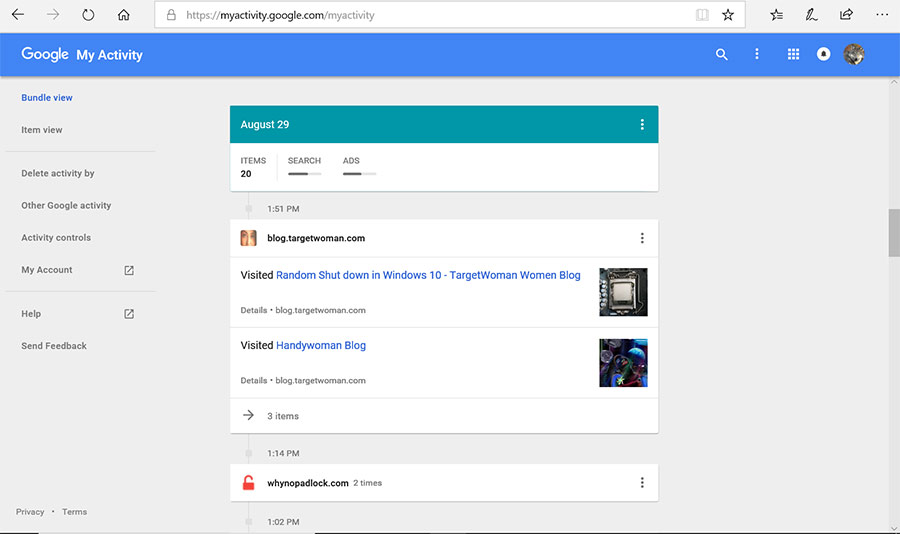Click the 1:02 PM timestamp
The width and height of the screenshot is (900, 534).
(x=283, y=522)
